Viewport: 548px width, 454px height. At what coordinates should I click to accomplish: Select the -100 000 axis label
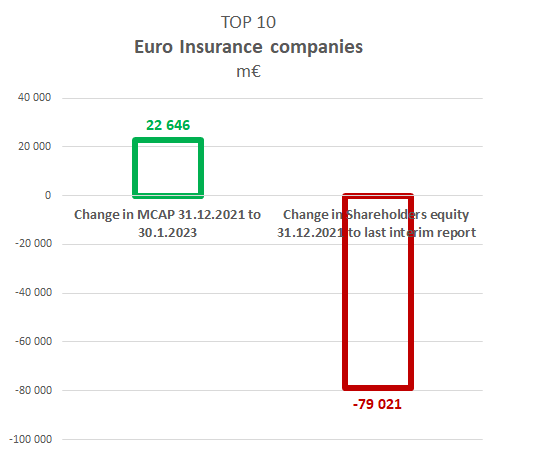pyautogui.click(x=30, y=439)
